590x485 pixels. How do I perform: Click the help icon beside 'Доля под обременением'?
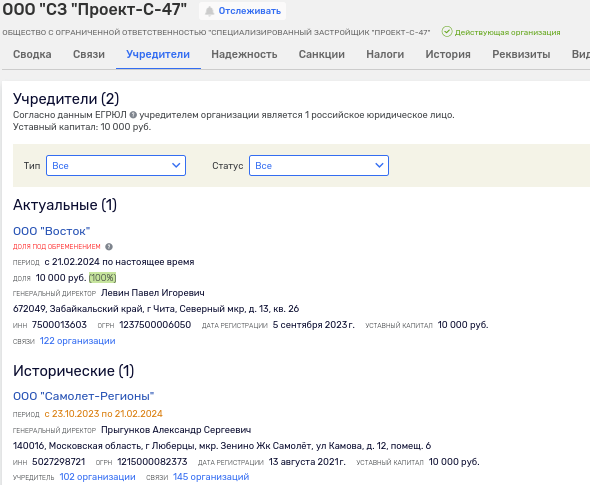pyautogui.click(x=109, y=247)
